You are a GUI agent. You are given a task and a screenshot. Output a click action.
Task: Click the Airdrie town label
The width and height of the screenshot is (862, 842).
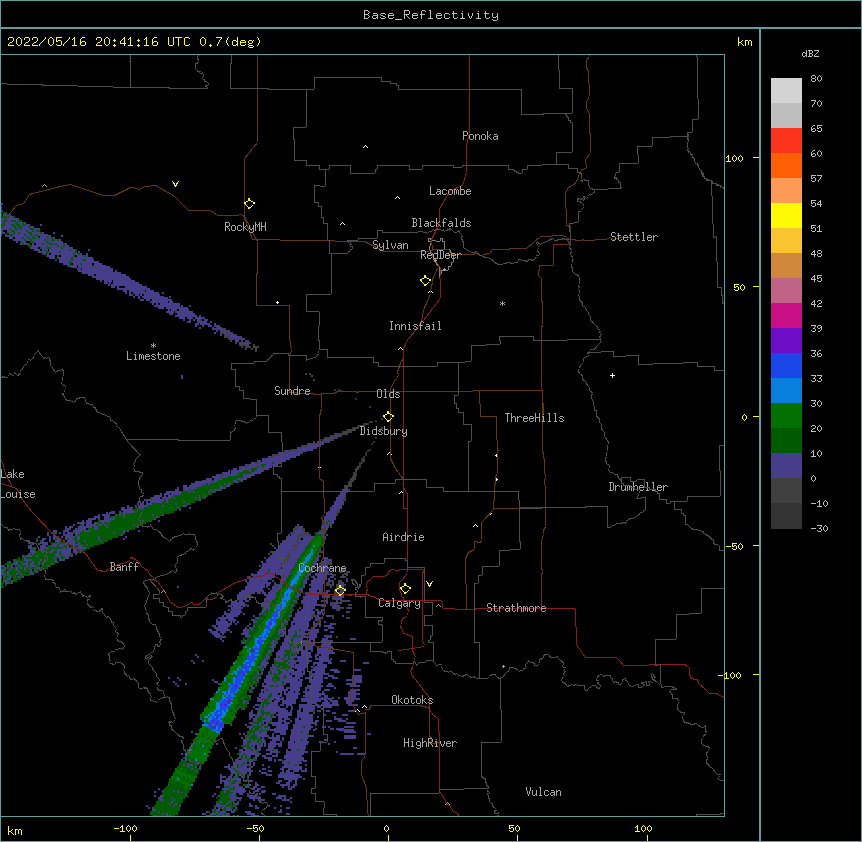(403, 537)
